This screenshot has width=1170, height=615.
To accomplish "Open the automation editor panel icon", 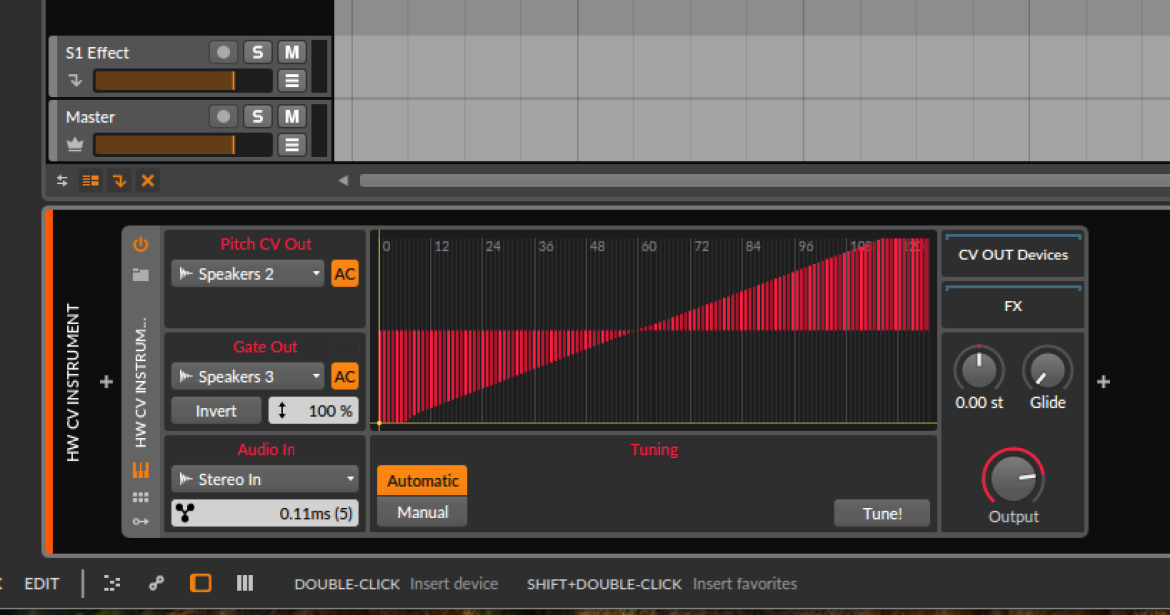I will [x=112, y=584].
